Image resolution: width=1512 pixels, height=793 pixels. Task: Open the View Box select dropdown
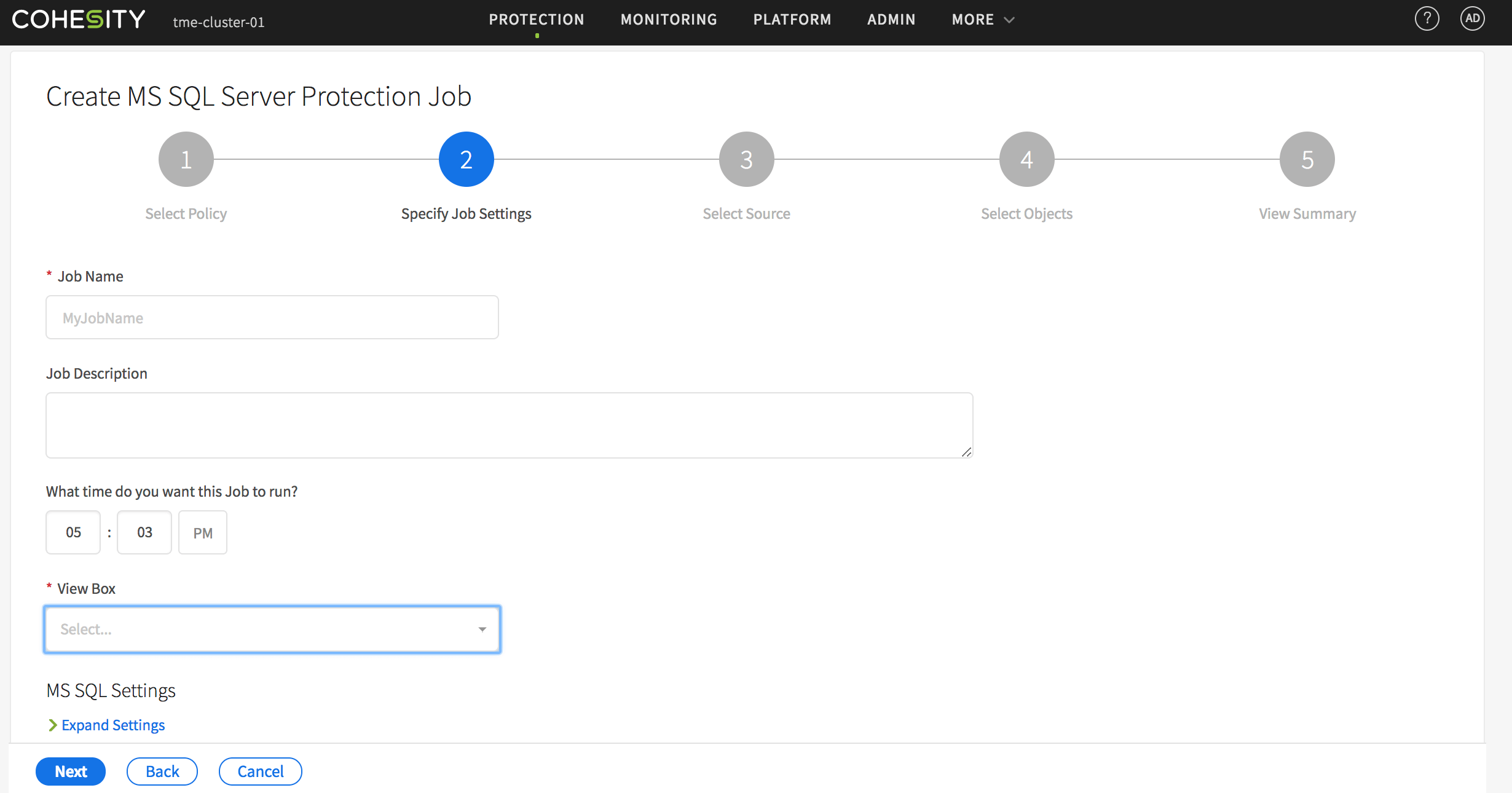[x=272, y=629]
